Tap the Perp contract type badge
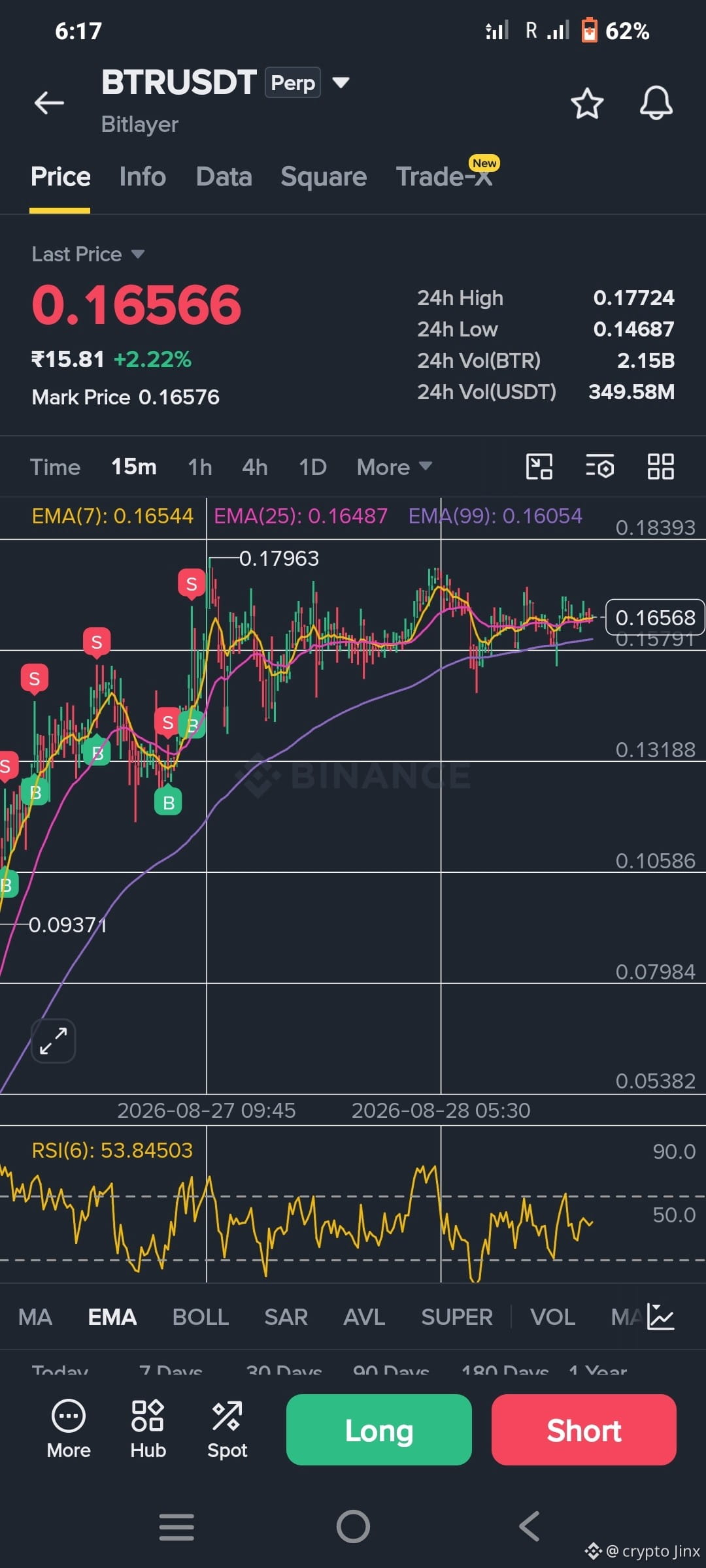Screen dimensions: 706x1568 pos(293,82)
